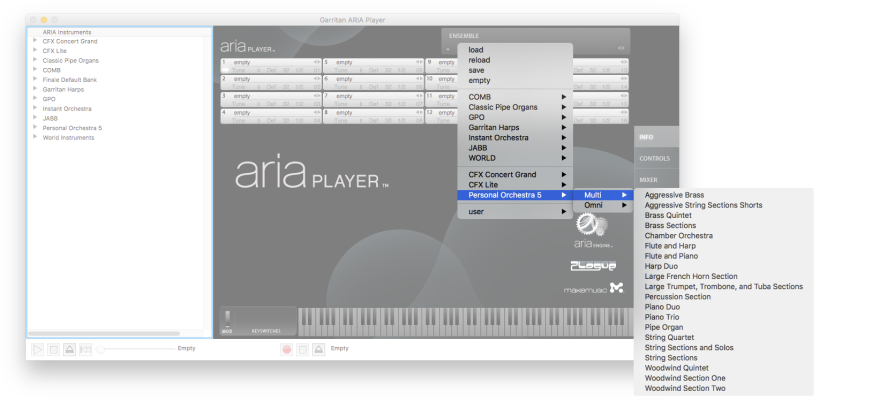Expand the Garritan Harps tree node
The width and height of the screenshot is (887, 400).
35,89
